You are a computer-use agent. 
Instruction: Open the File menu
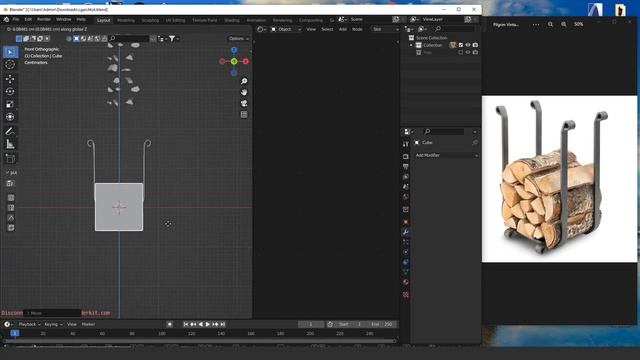pos(16,19)
